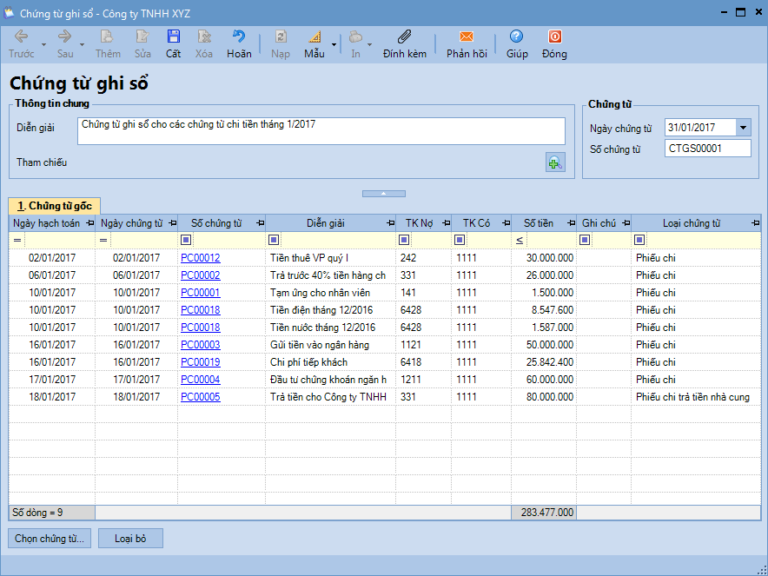Toggle pin on Số tiền column header

click(x=570, y=223)
